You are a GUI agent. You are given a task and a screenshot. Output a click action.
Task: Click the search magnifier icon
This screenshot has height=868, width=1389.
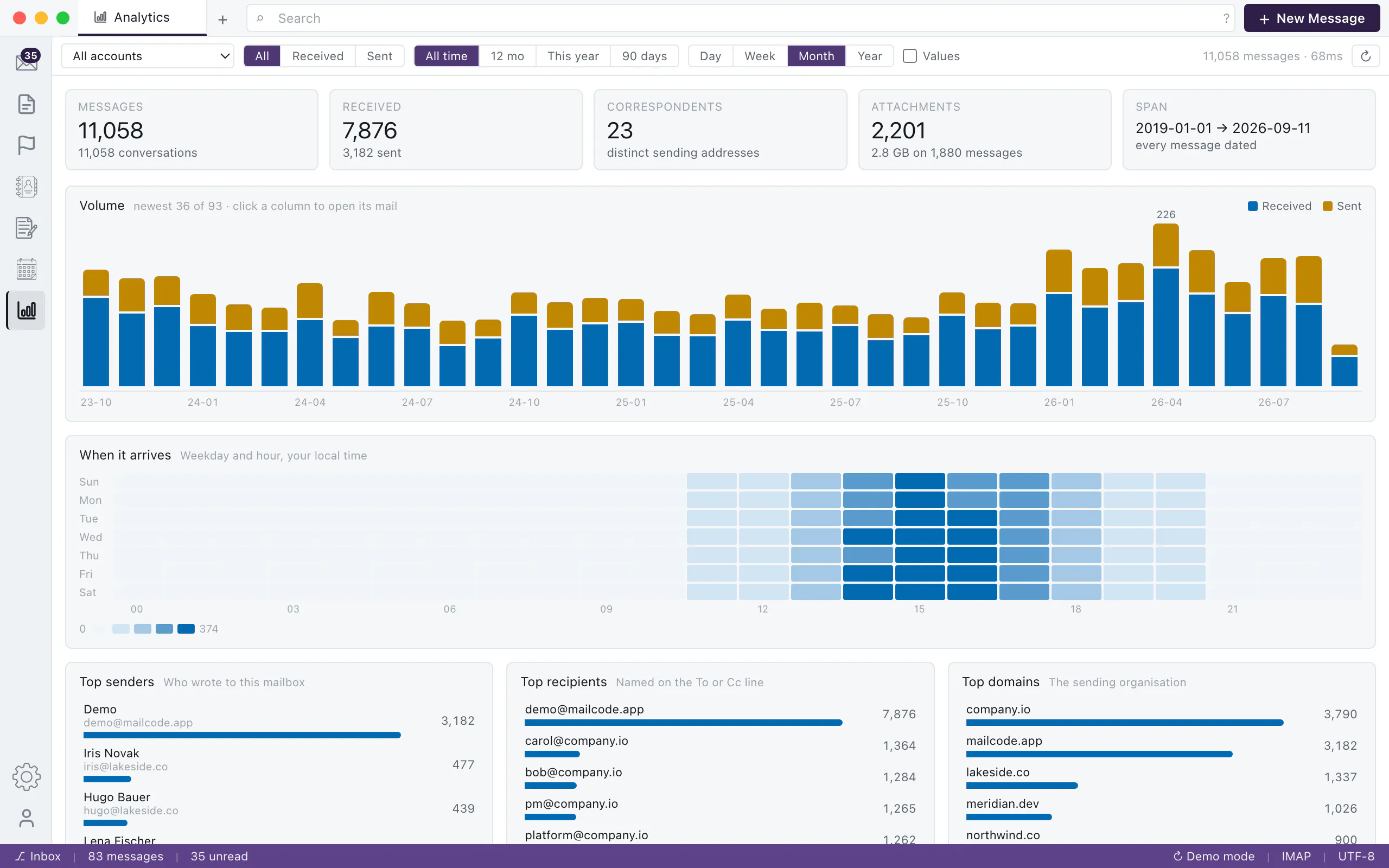pos(260,18)
